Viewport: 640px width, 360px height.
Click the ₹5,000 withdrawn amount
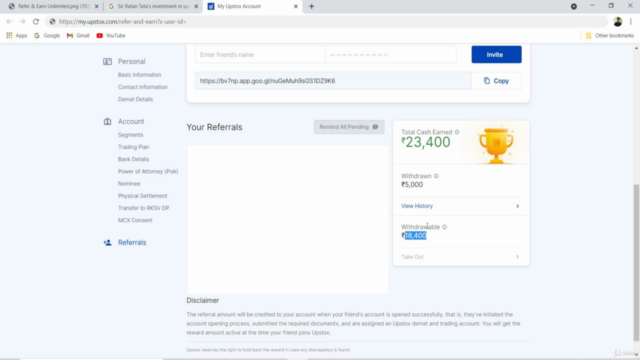pos(412,184)
